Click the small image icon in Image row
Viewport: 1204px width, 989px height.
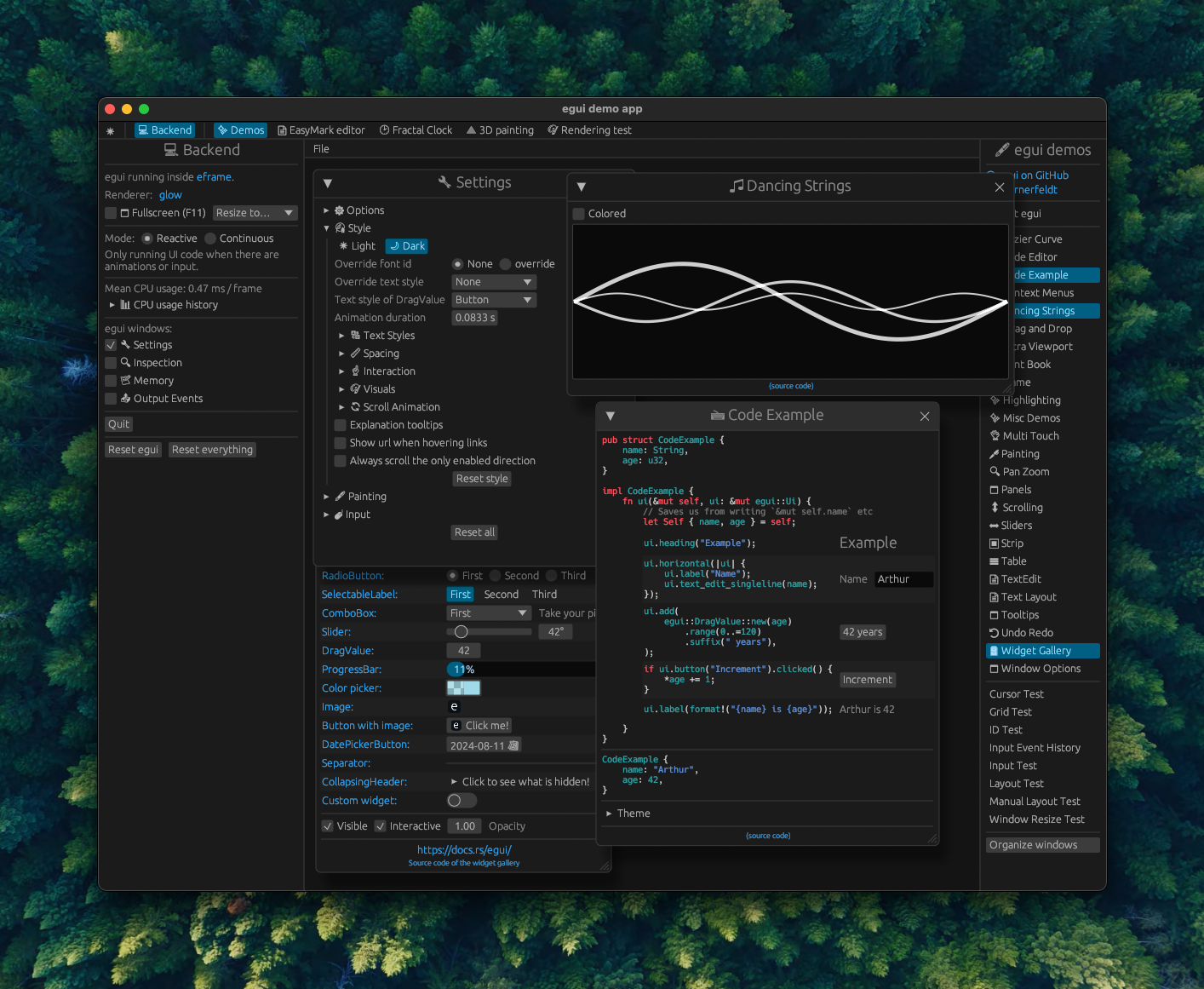[x=454, y=707]
